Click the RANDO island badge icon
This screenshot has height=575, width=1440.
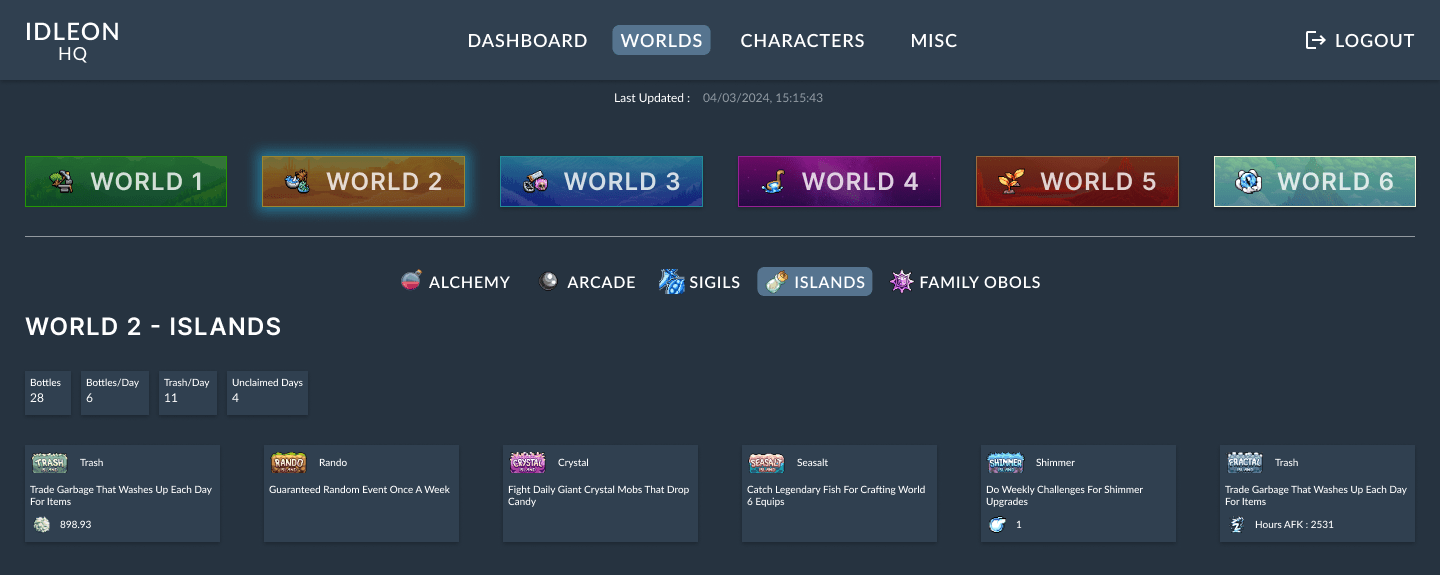[x=288, y=463]
